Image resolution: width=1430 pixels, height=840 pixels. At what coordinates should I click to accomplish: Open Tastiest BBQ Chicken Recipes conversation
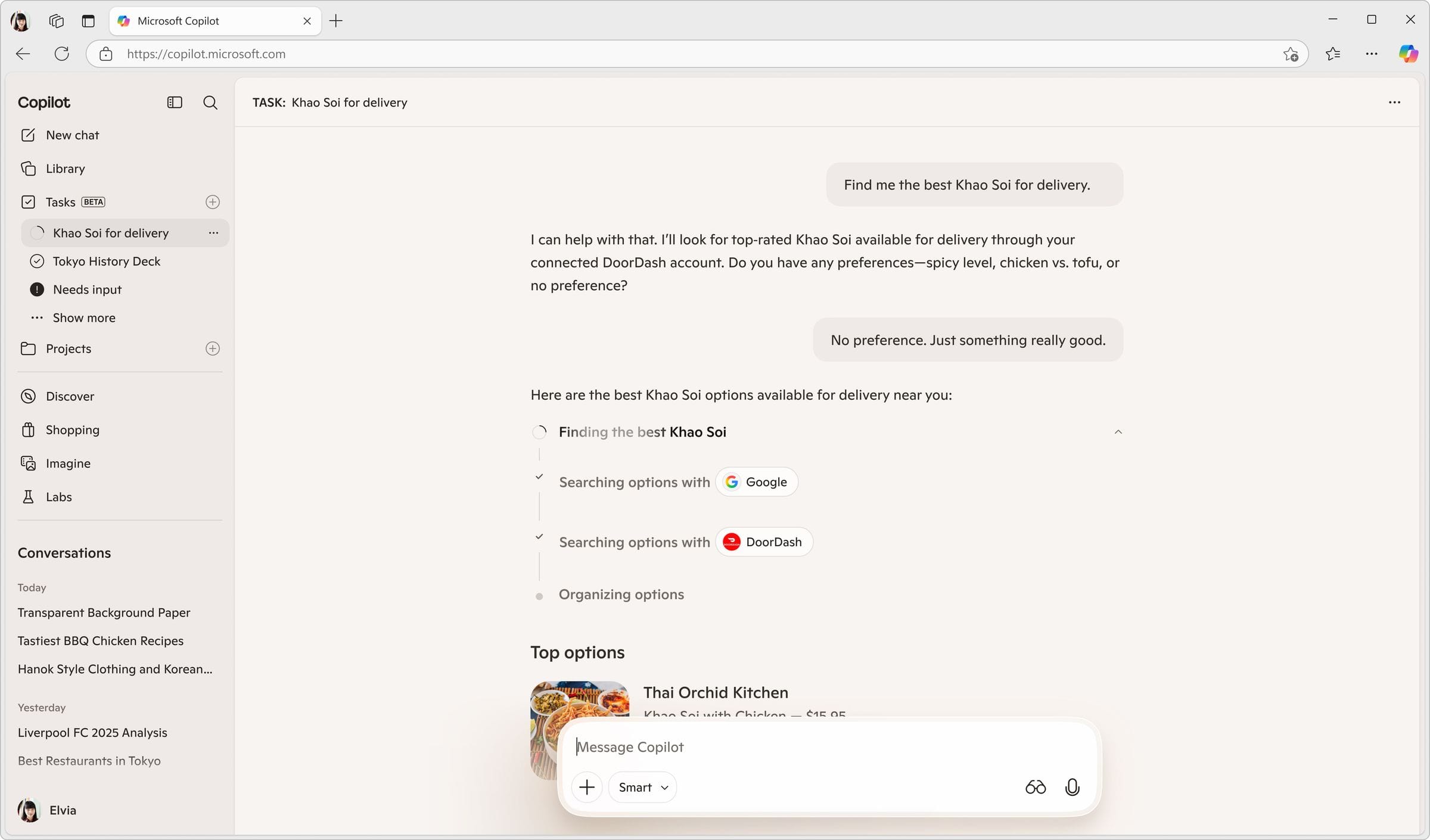[x=101, y=640]
